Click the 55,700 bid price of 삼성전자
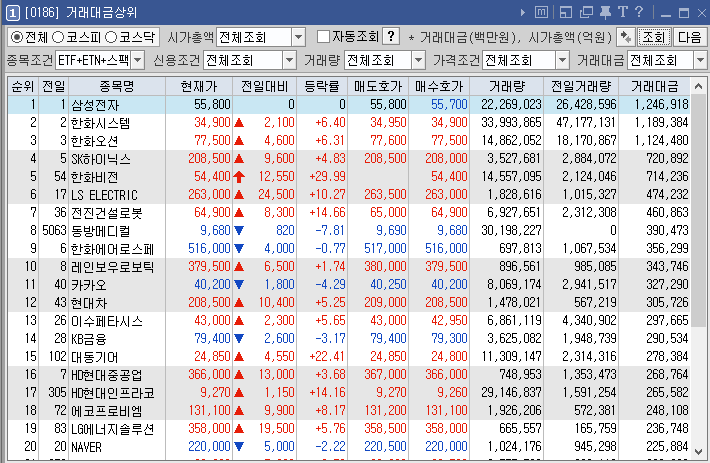 point(449,105)
